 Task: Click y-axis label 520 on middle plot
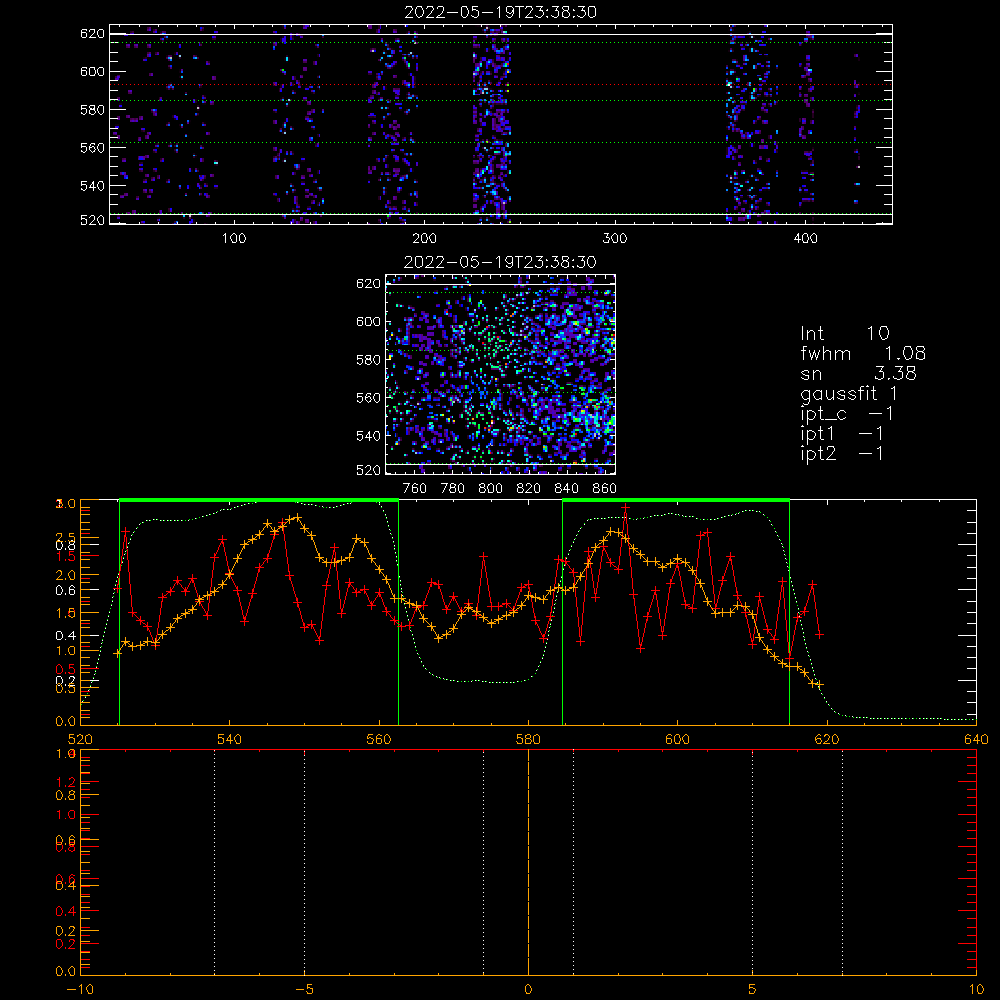point(368,470)
